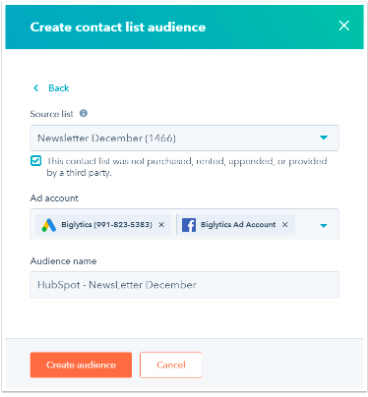The height and width of the screenshot is (397, 368).
Task: Close the Create contact list audience dialog
Action: (344, 26)
